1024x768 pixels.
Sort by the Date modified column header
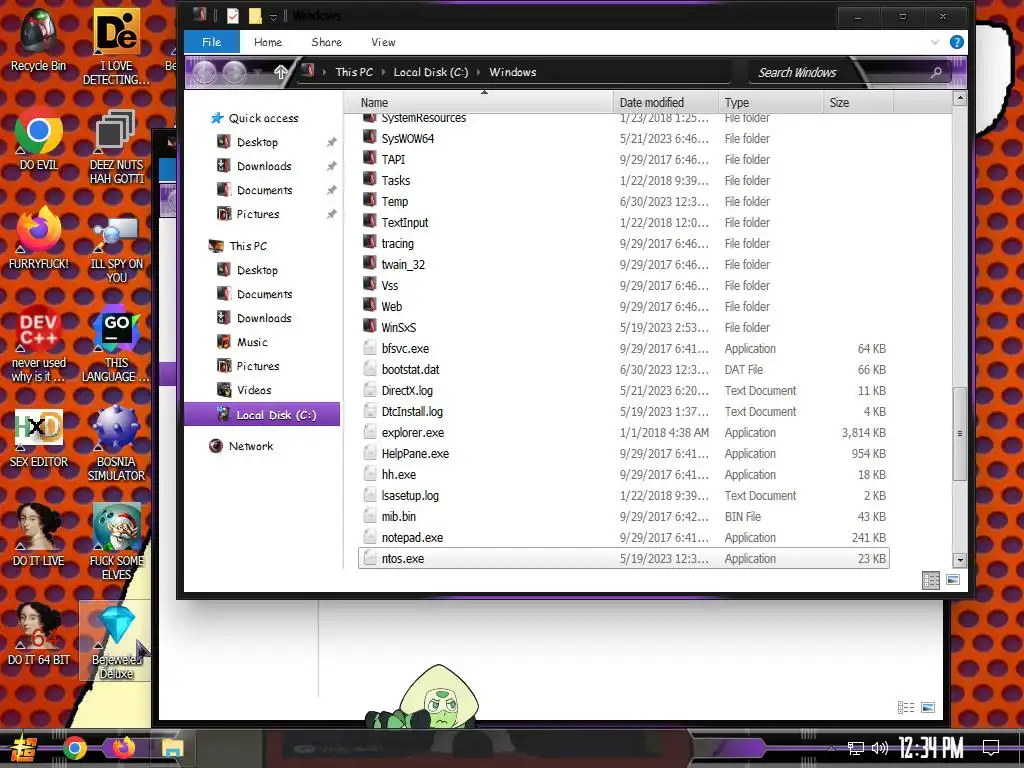(x=665, y=103)
